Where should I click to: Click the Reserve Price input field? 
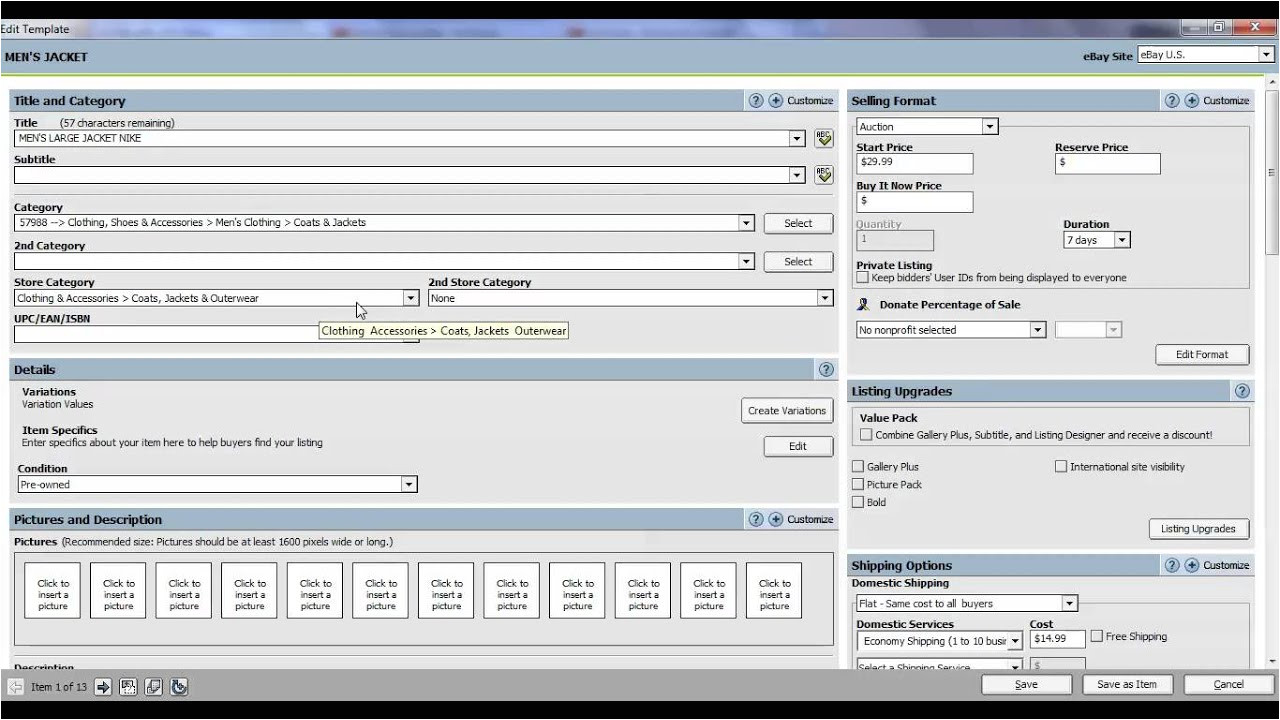click(x=1107, y=163)
